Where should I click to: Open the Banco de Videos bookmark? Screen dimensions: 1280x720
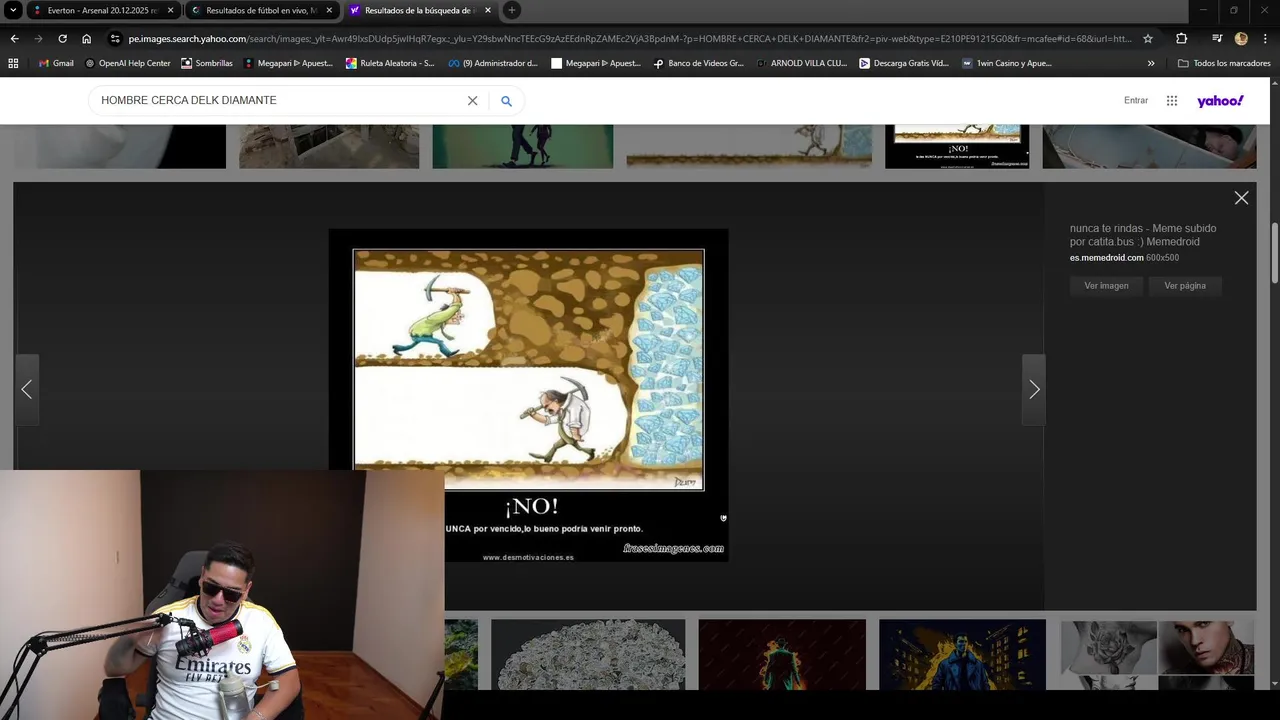699,63
